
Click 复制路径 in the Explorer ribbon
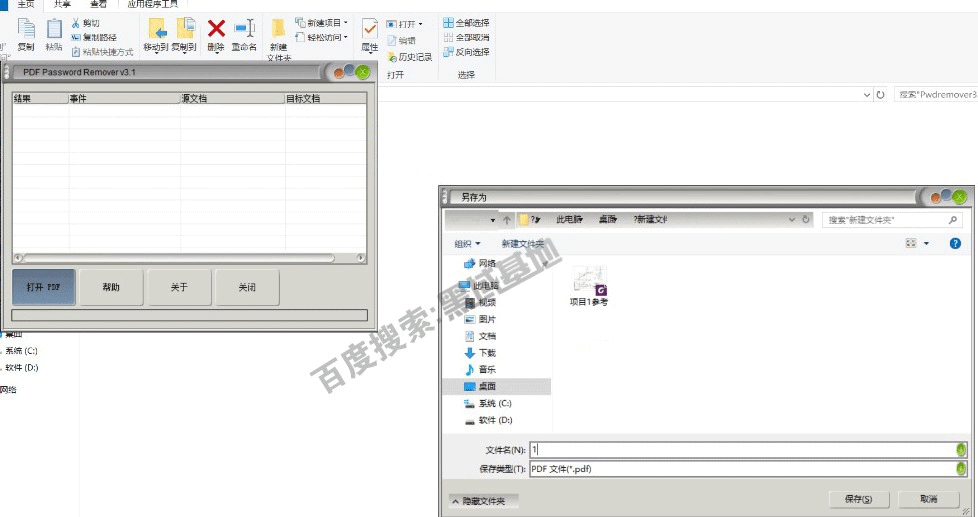(x=94, y=37)
